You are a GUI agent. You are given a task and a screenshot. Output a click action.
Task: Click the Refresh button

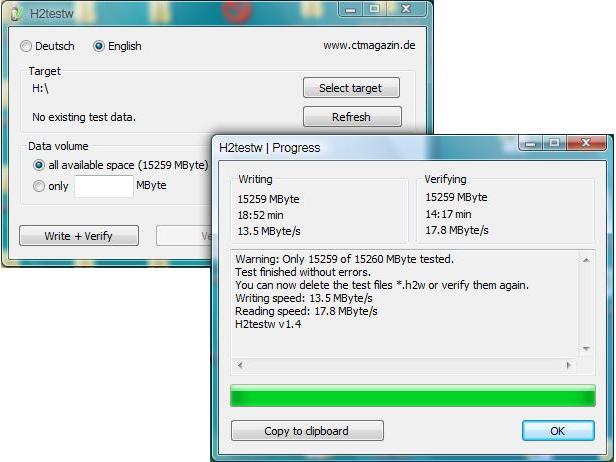coord(352,117)
